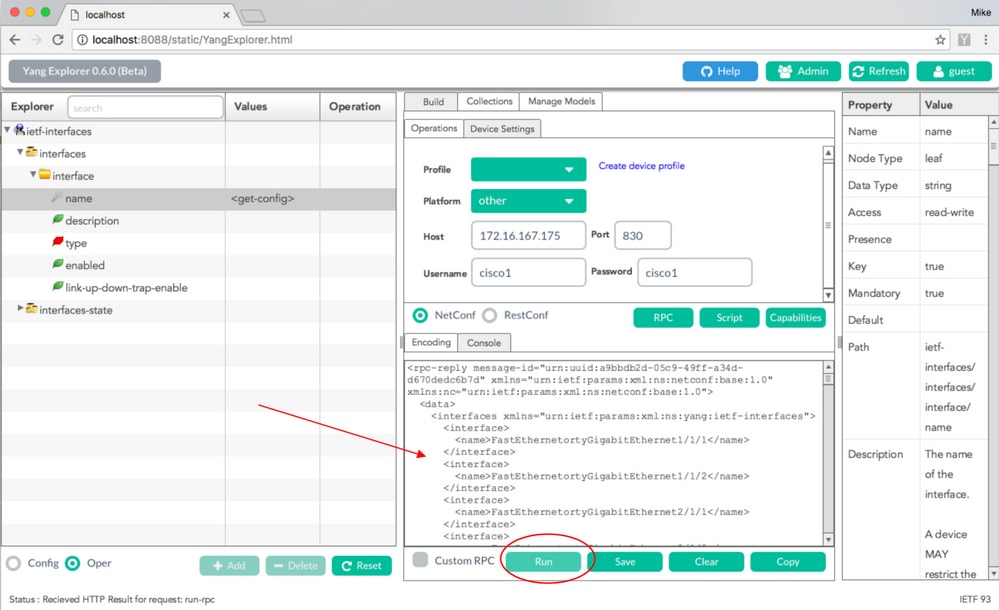
Task: Switch to the Build tab
Action: [433, 101]
